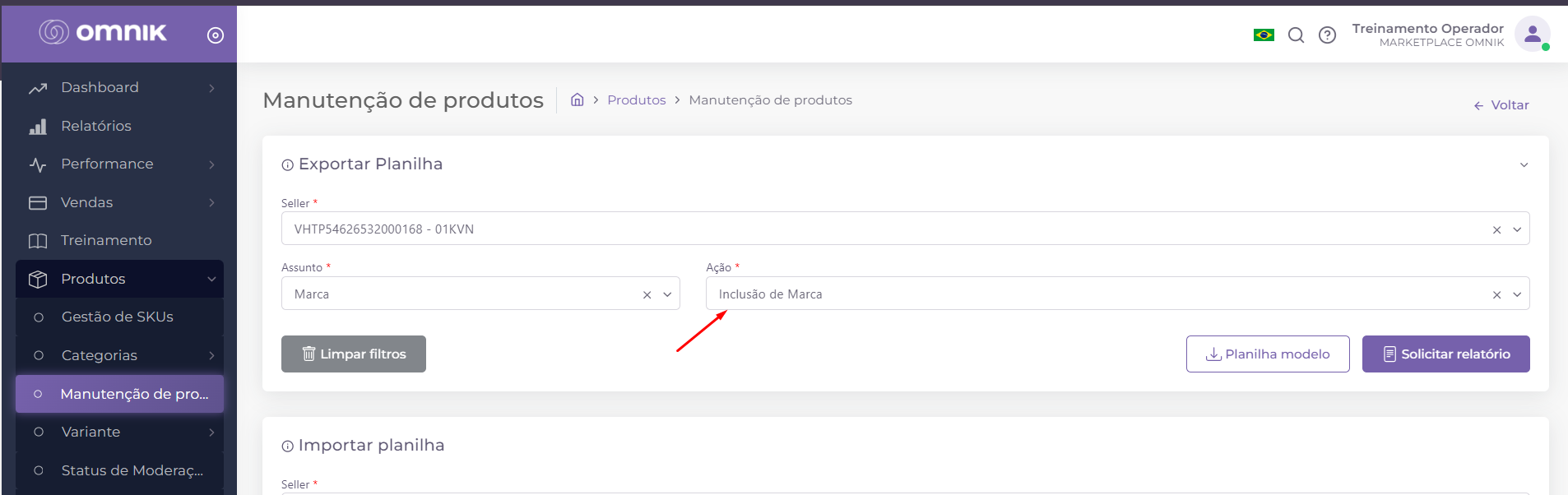Expand the Dashboard menu chevron
The image size is (1568, 495).
pyautogui.click(x=211, y=88)
